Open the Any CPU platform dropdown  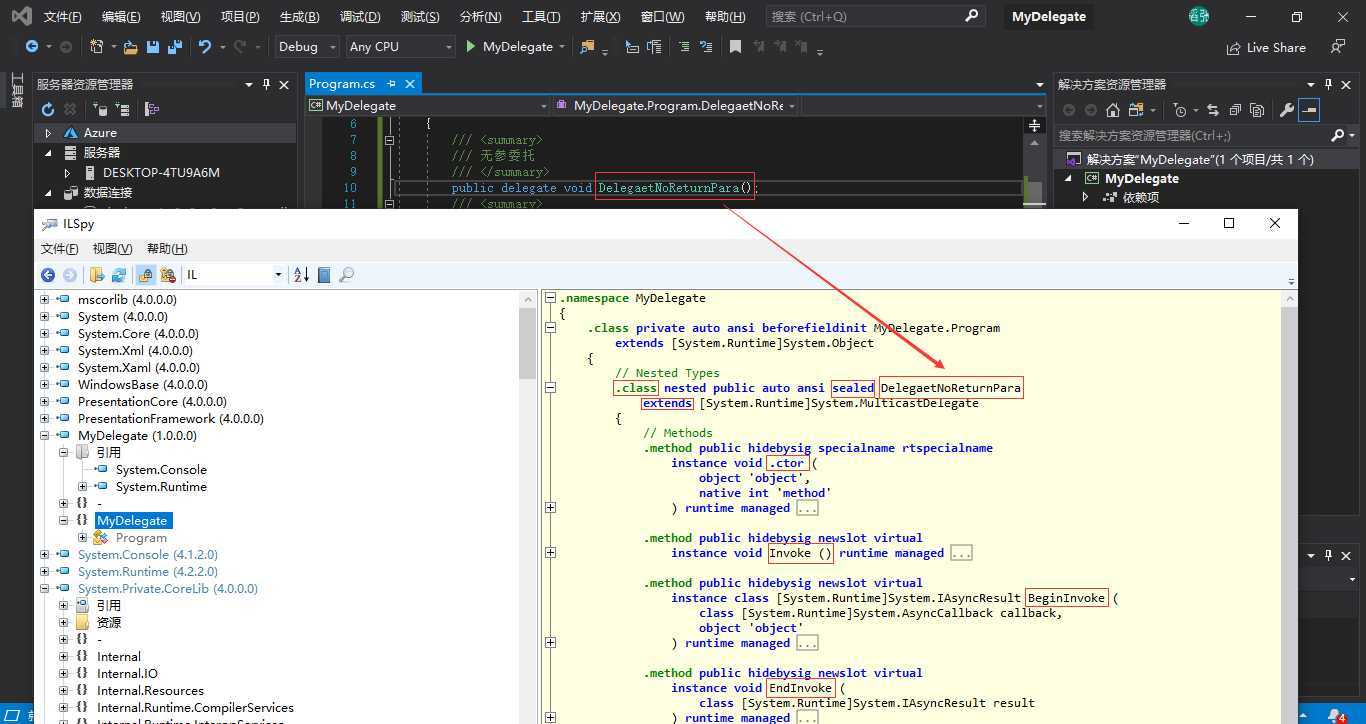tap(400, 47)
